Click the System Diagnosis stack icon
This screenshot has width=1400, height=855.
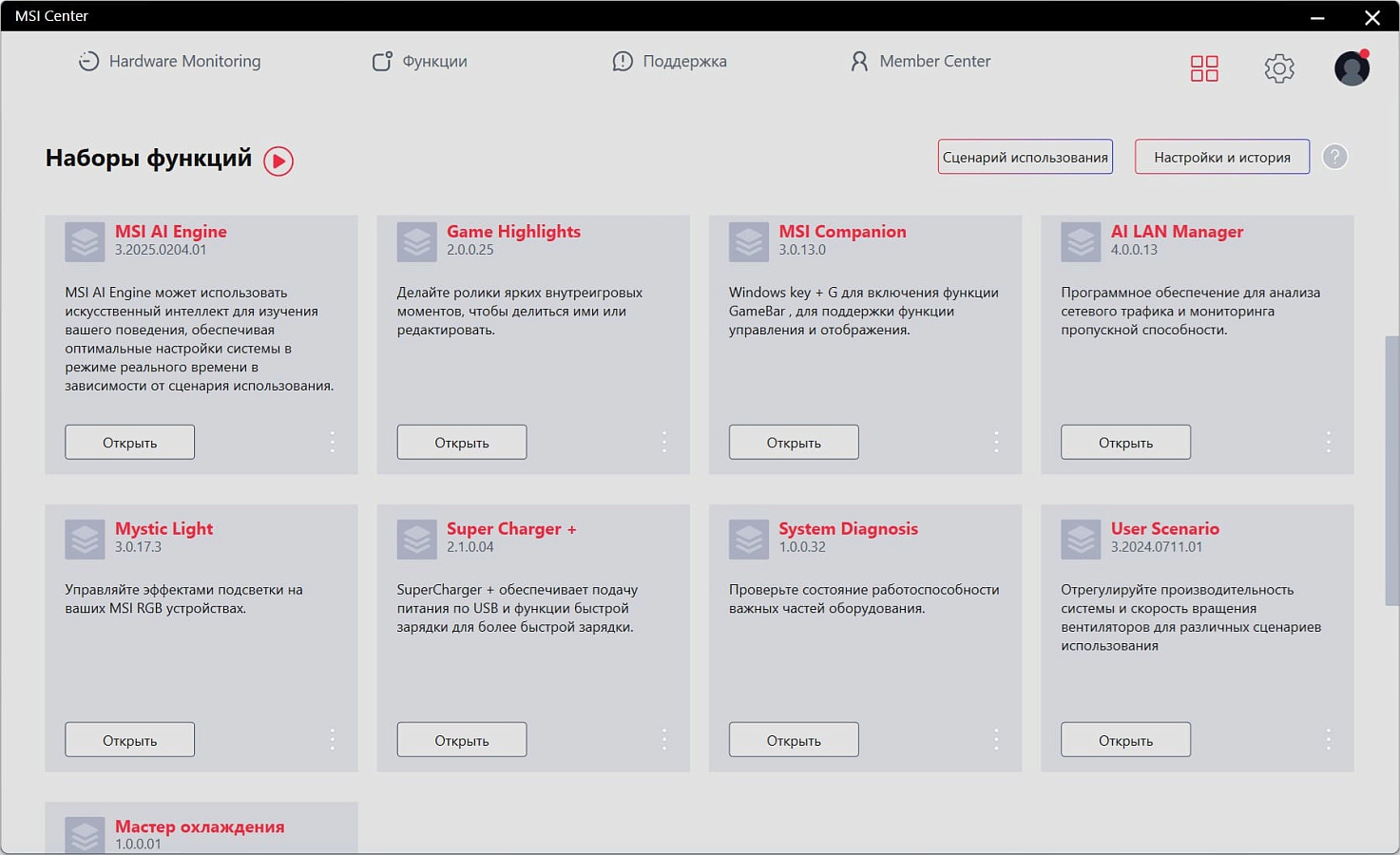point(749,540)
